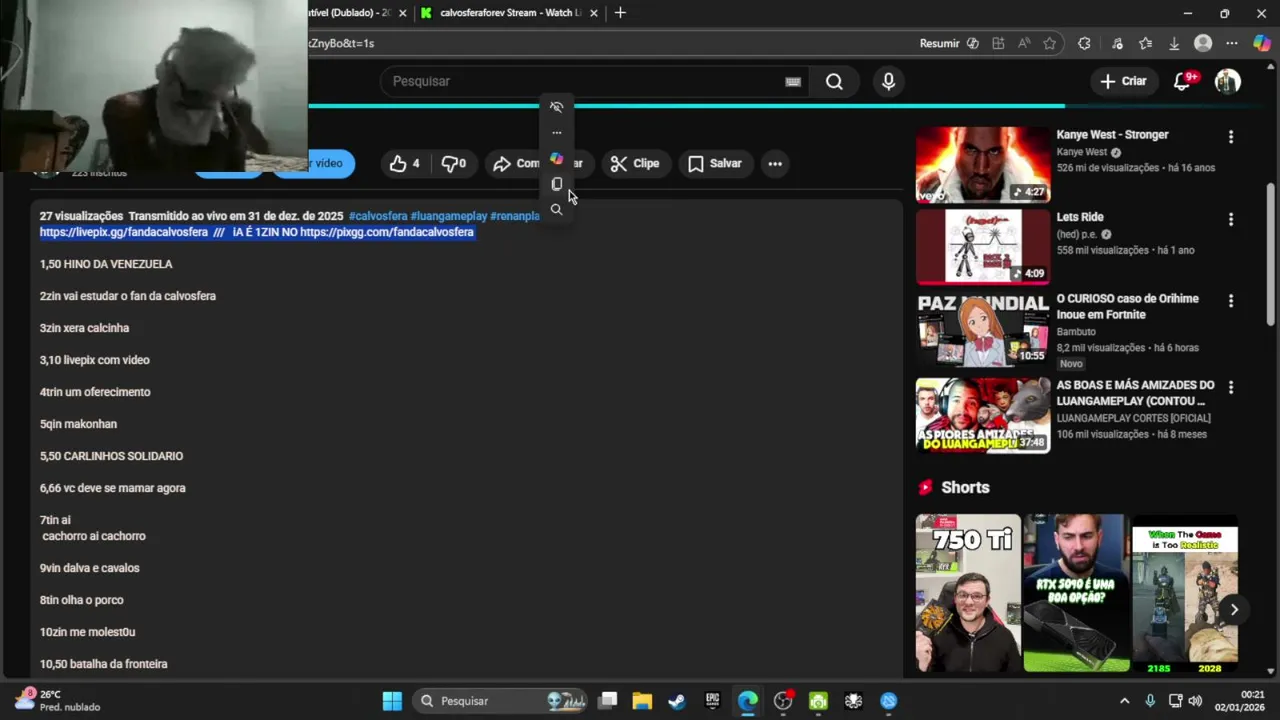1280x720 pixels.
Task: Open the weather widget showing 26°C
Action: [x=58, y=700]
